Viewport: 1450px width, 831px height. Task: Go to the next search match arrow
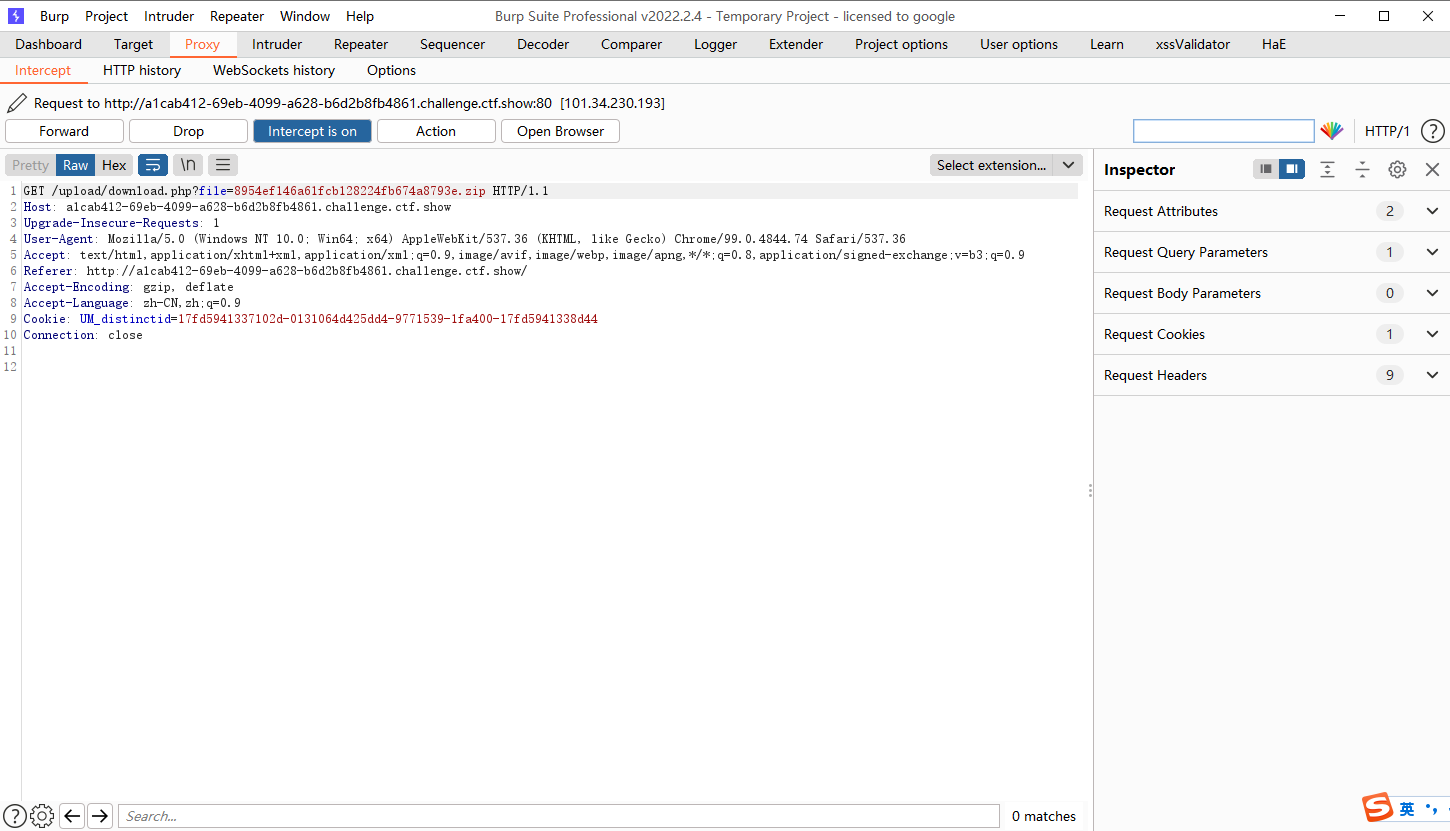click(x=100, y=816)
